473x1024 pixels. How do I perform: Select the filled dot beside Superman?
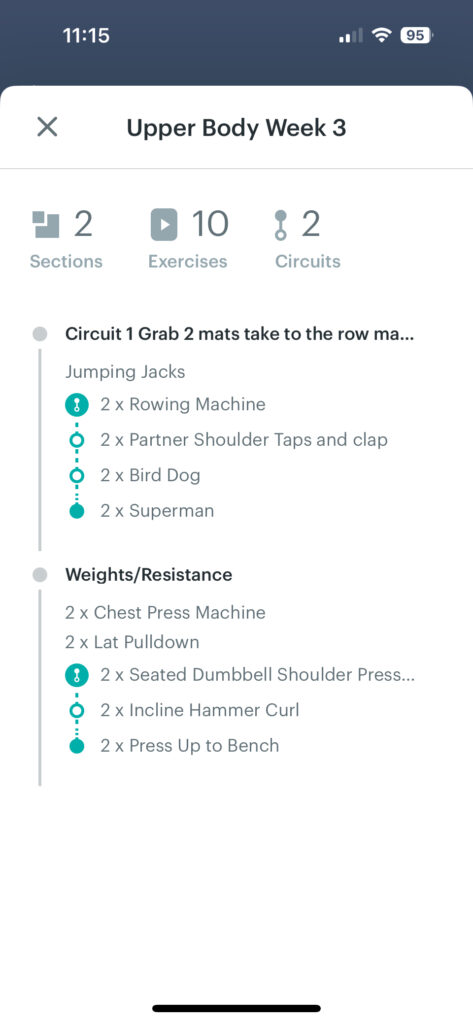point(76,511)
